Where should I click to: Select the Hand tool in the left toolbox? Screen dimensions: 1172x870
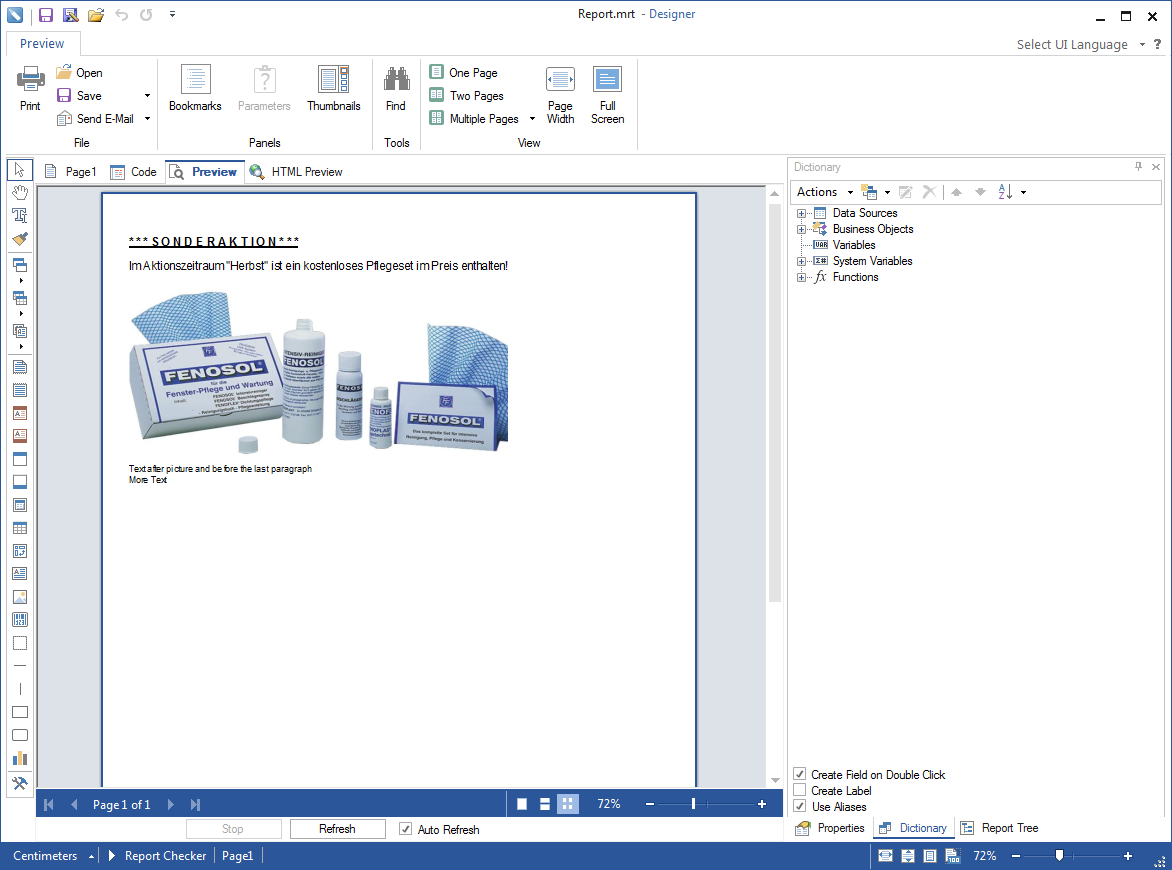pyautogui.click(x=19, y=192)
